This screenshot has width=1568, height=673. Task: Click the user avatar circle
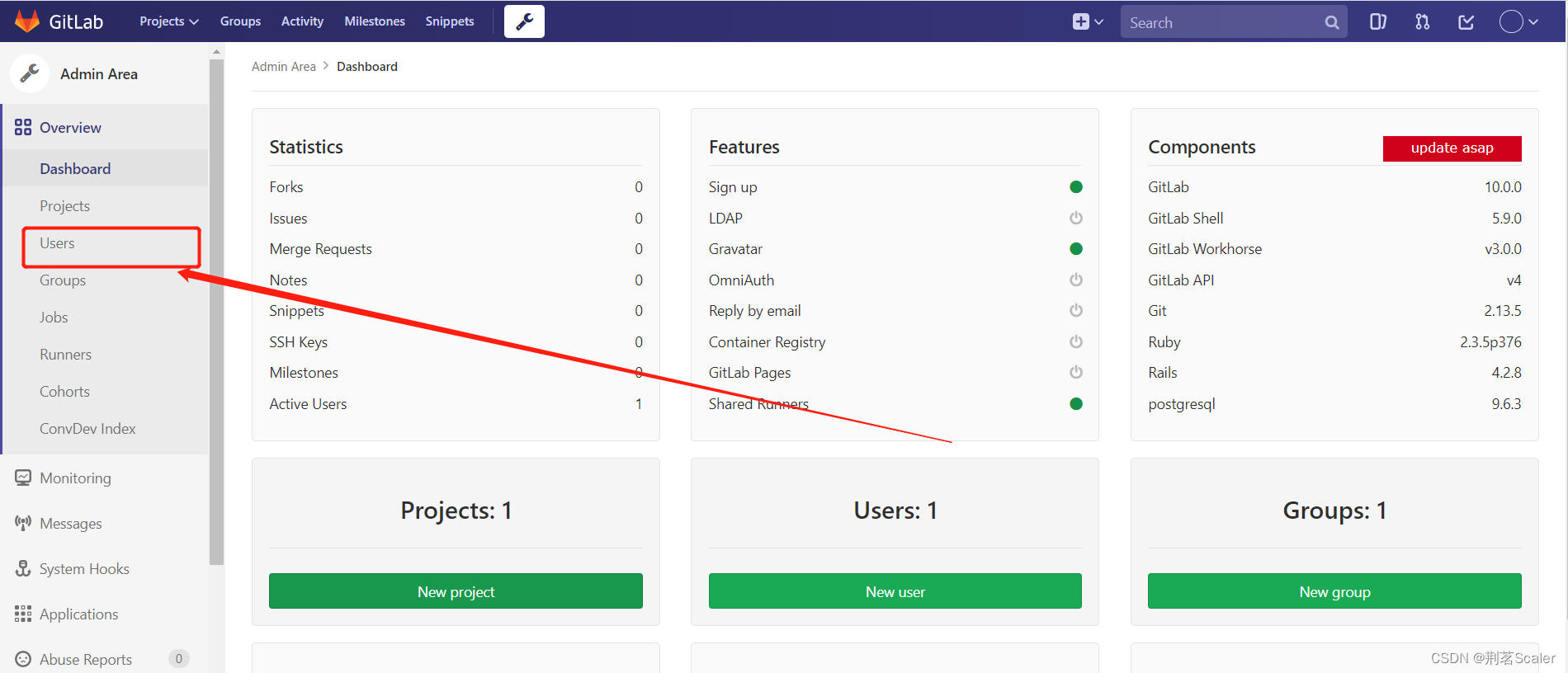coord(1511,22)
